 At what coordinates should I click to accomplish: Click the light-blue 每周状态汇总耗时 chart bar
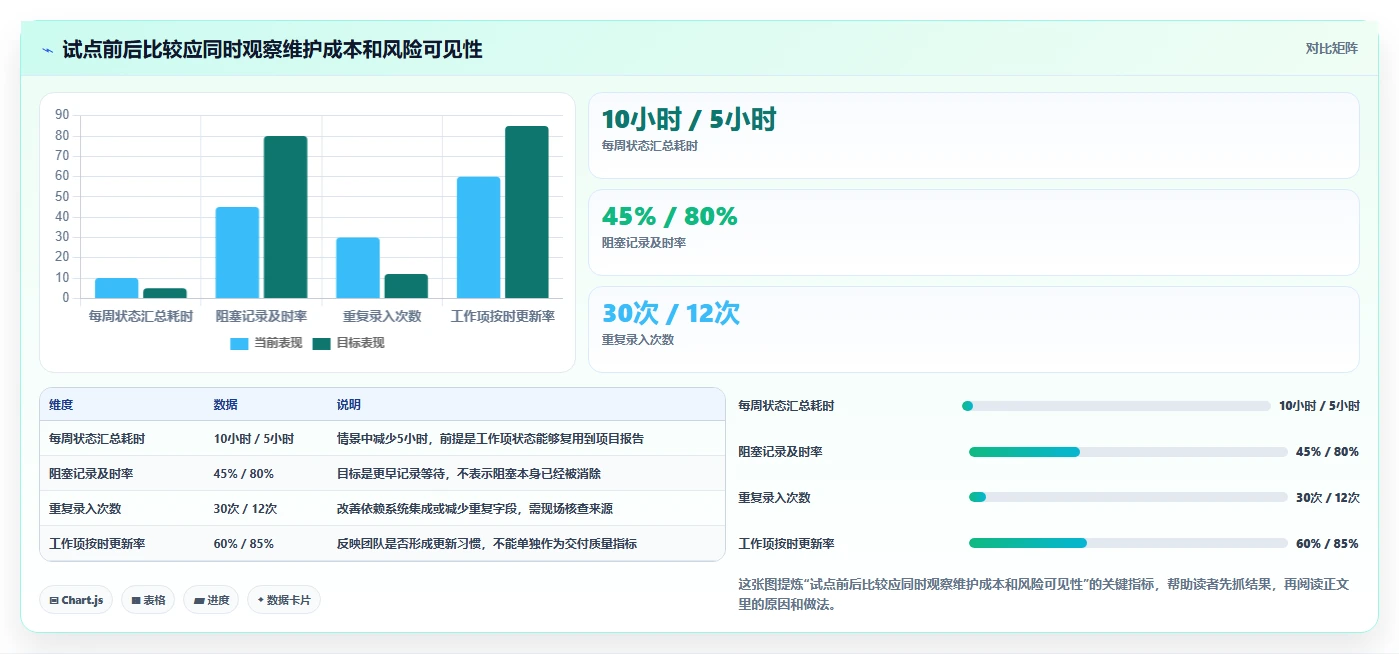point(117,288)
